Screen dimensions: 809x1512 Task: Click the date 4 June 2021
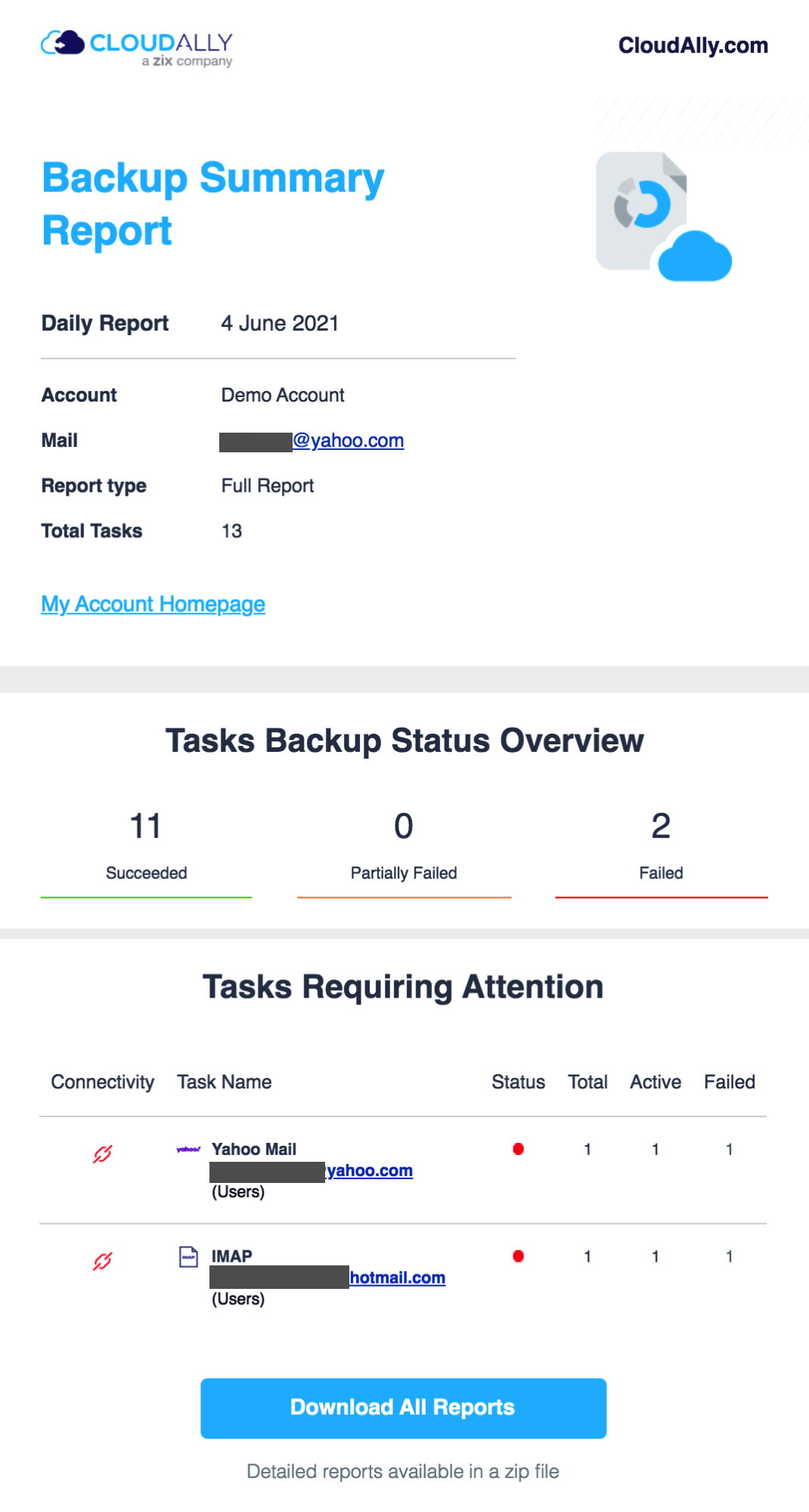pyautogui.click(x=280, y=323)
